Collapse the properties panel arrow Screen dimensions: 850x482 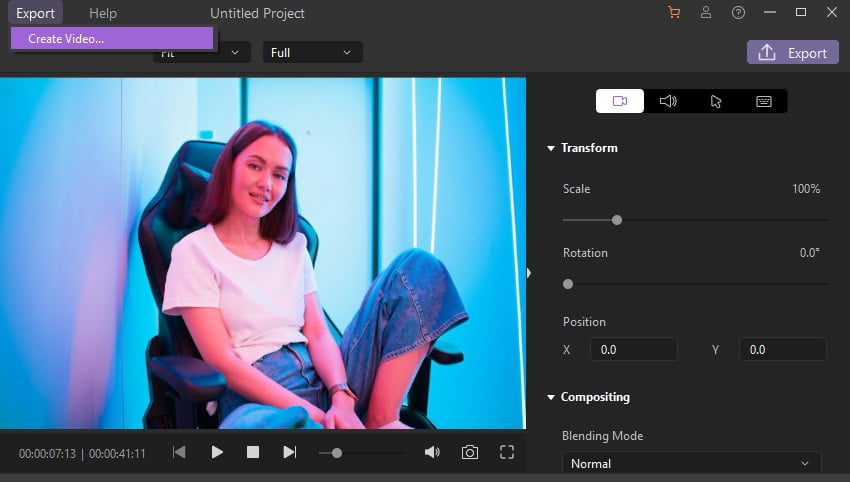pos(529,273)
